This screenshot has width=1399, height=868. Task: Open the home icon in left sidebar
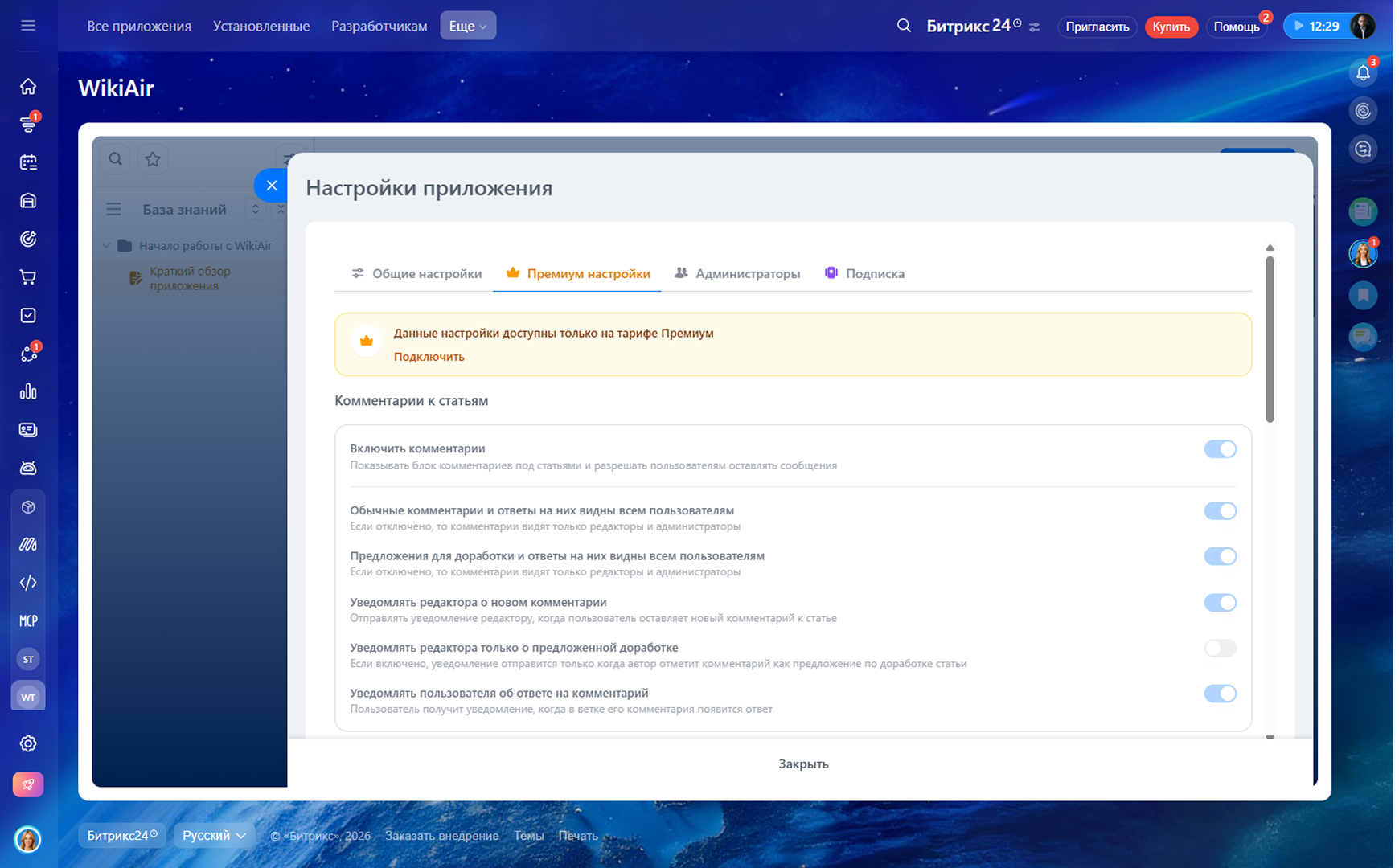(28, 86)
